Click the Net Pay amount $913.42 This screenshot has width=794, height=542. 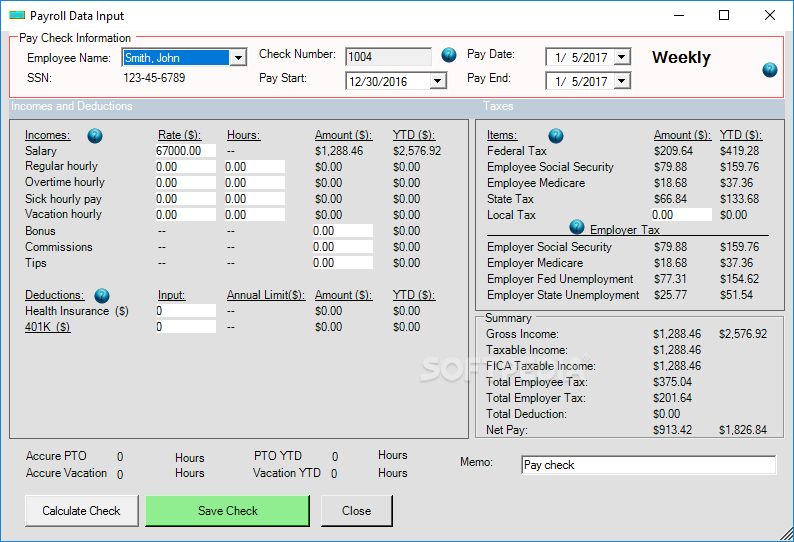click(x=672, y=430)
